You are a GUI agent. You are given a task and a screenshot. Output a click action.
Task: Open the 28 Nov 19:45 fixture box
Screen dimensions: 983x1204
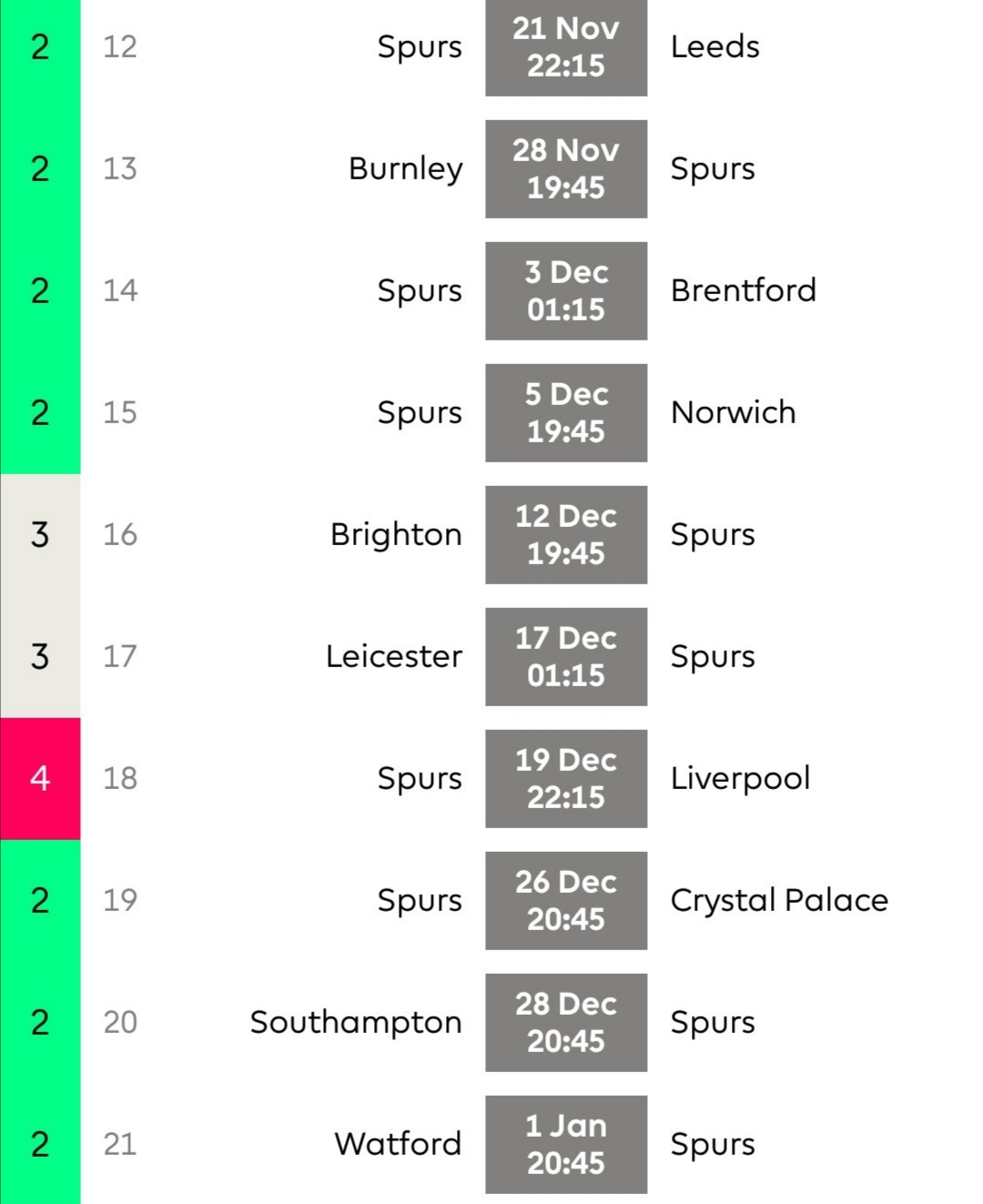566,169
